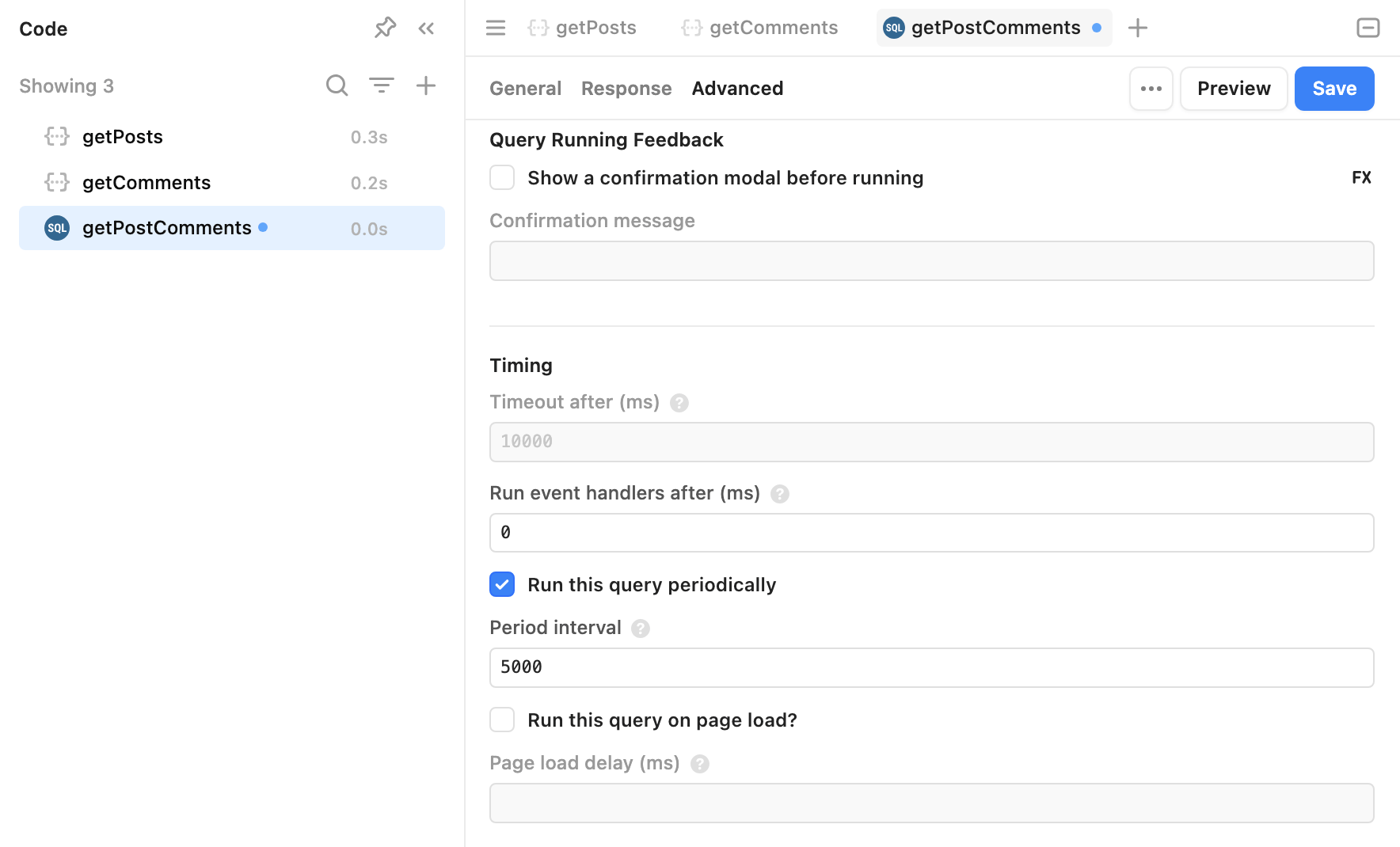Add a new query with sidebar plus

pyautogui.click(x=426, y=85)
